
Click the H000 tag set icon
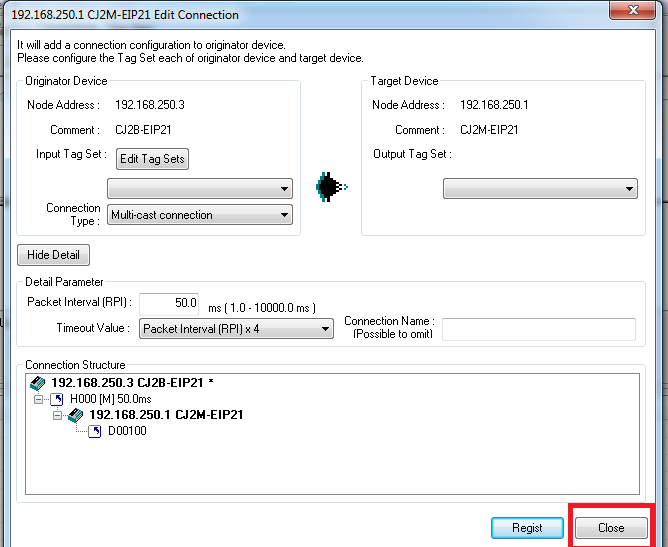pyautogui.click(x=57, y=399)
